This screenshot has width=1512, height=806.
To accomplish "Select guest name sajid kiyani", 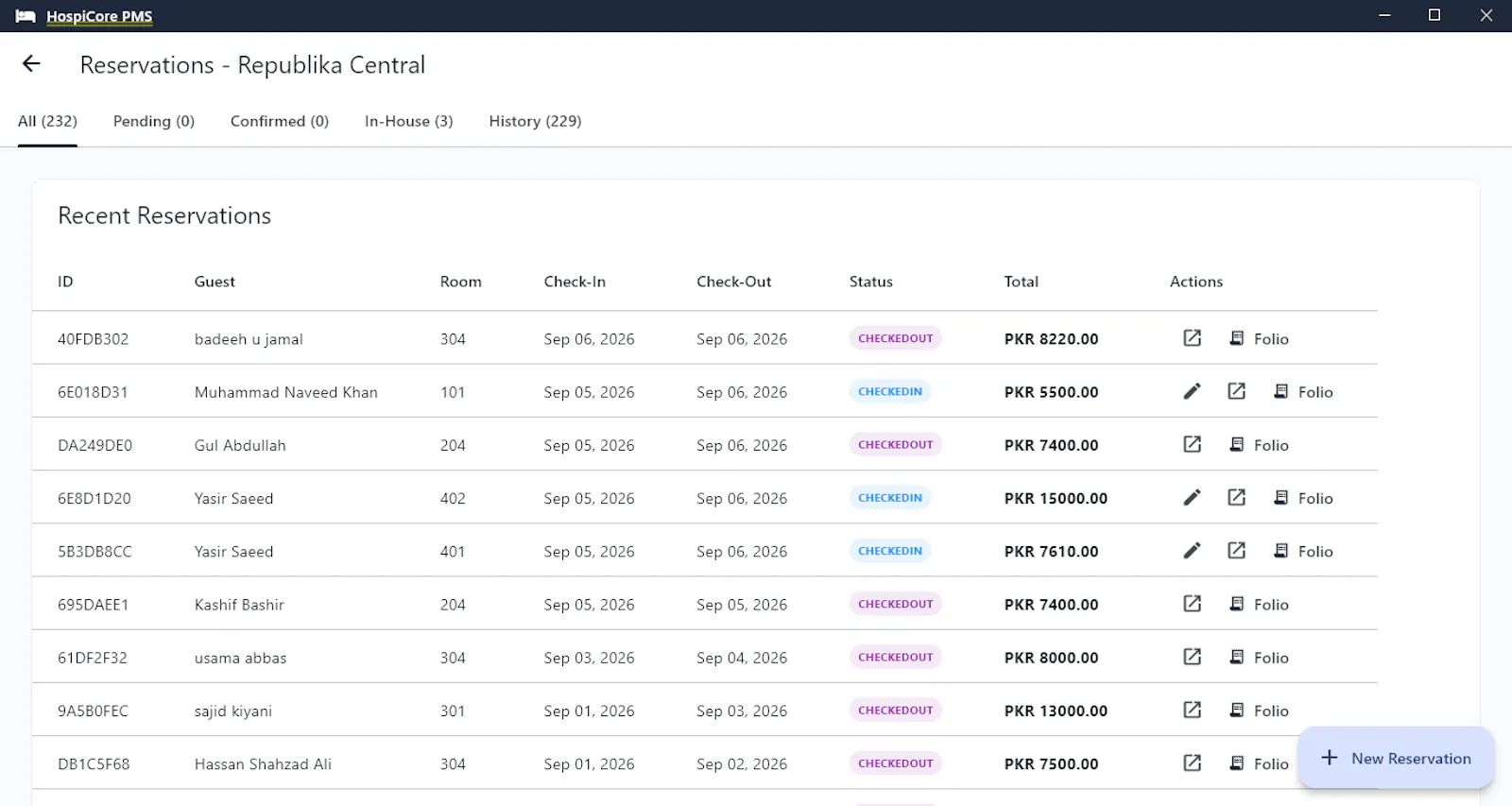I will (233, 711).
